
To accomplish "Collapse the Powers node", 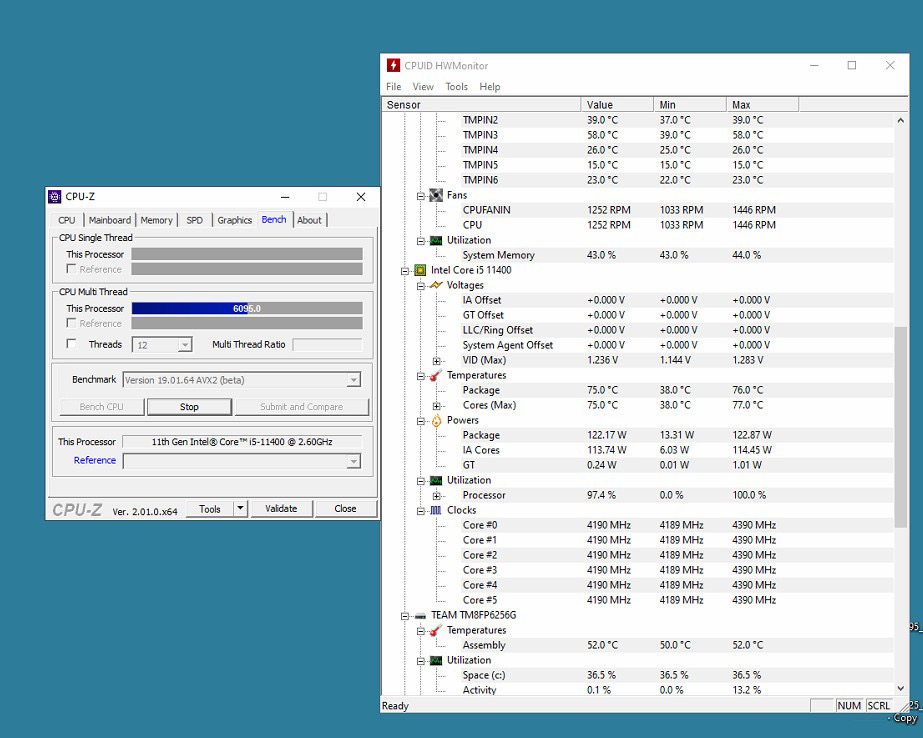I will (421, 421).
